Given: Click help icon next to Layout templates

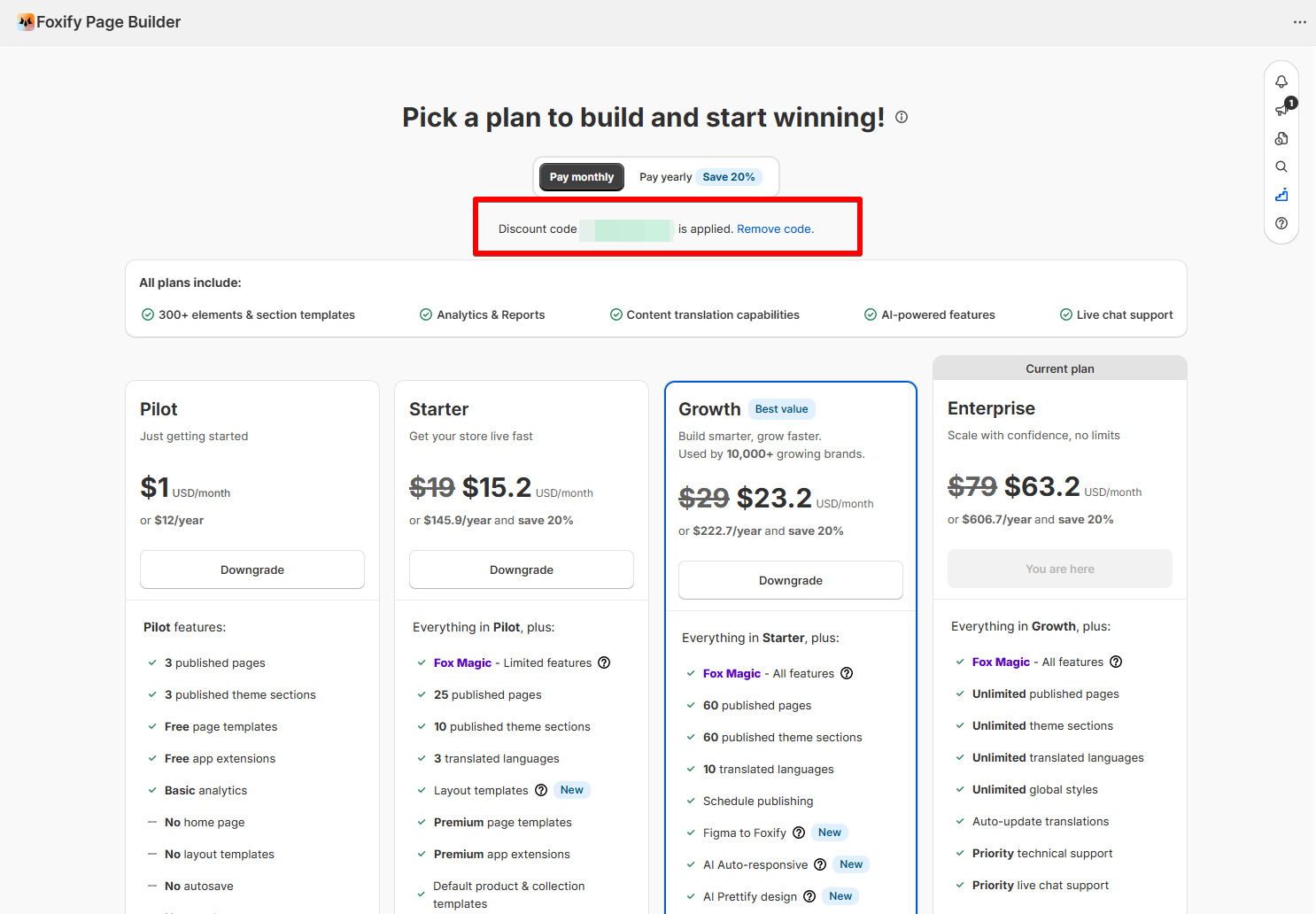Looking at the screenshot, I should click(541, 790).
